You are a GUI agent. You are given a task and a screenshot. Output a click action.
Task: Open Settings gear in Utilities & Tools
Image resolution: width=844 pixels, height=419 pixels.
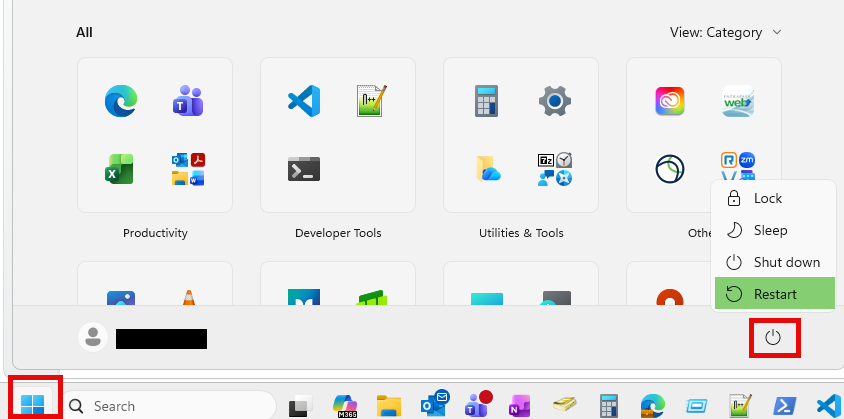click(x=555, y=101)
